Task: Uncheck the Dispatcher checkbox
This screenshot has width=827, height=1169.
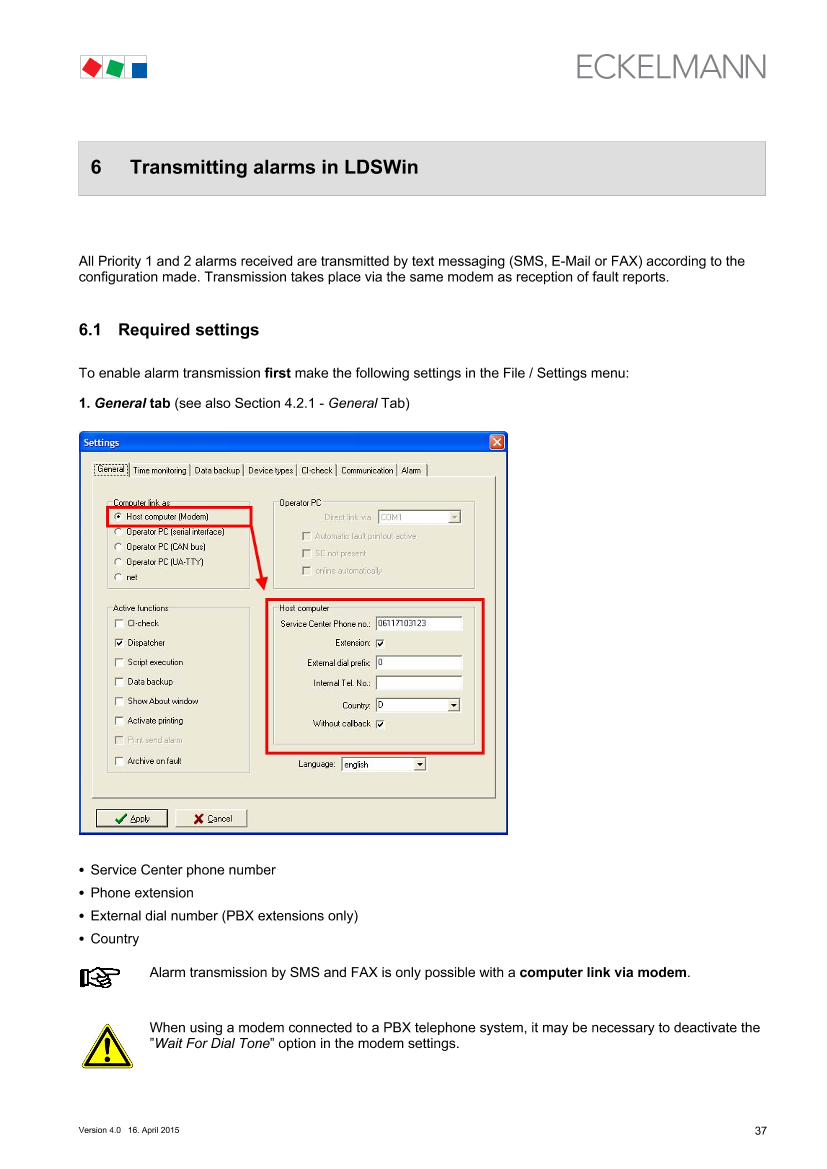Action: point(120,643)
